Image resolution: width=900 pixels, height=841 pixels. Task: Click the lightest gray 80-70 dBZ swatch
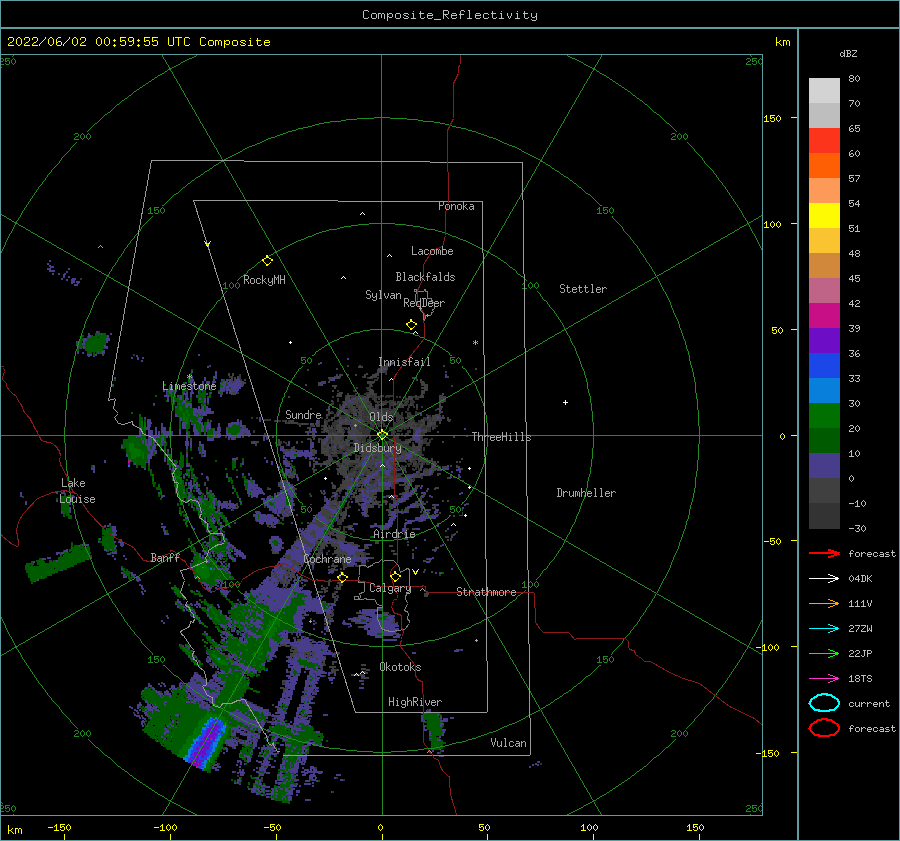click(824, 90)
